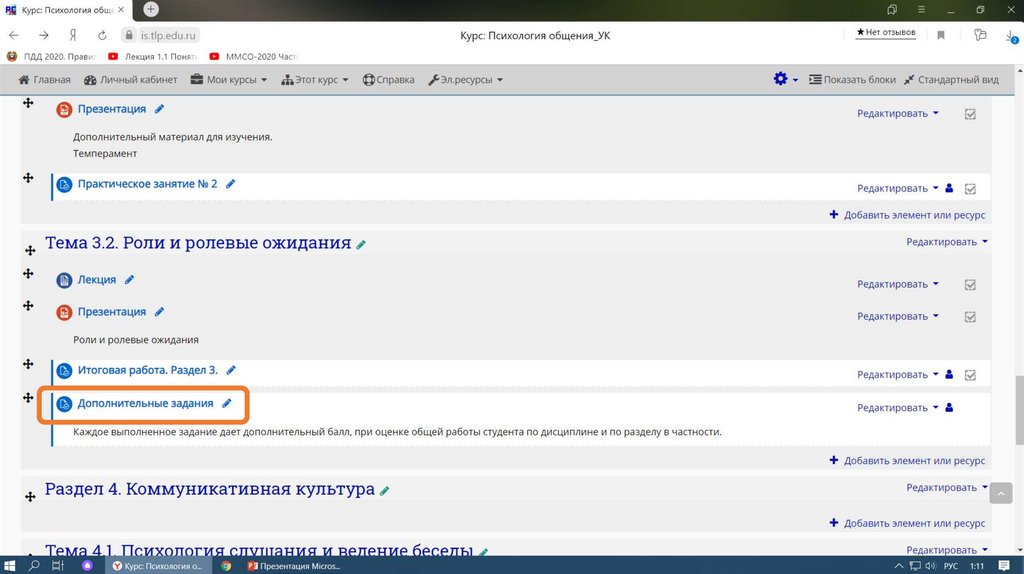This screenshot has width=1024, height=574.
Task: Click move handle for Практическое занятие № 2
Action: [x=28, y=178]
